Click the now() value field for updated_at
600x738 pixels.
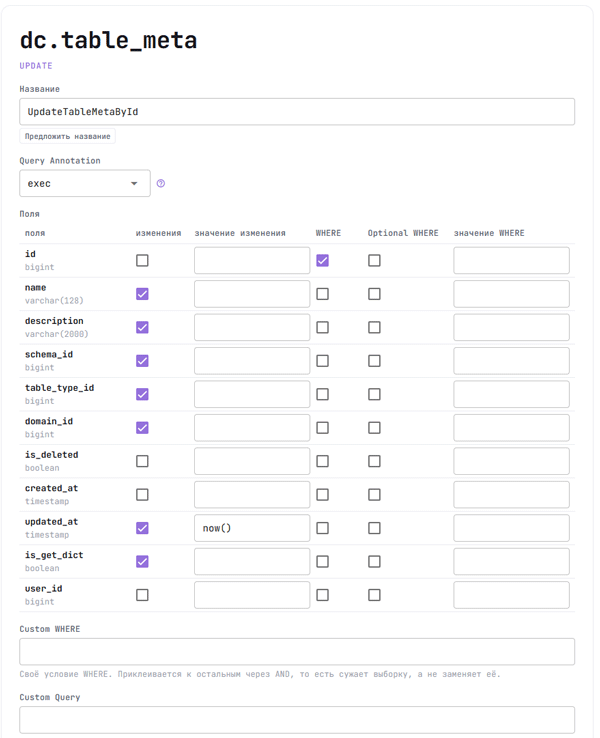click(252, 528)
